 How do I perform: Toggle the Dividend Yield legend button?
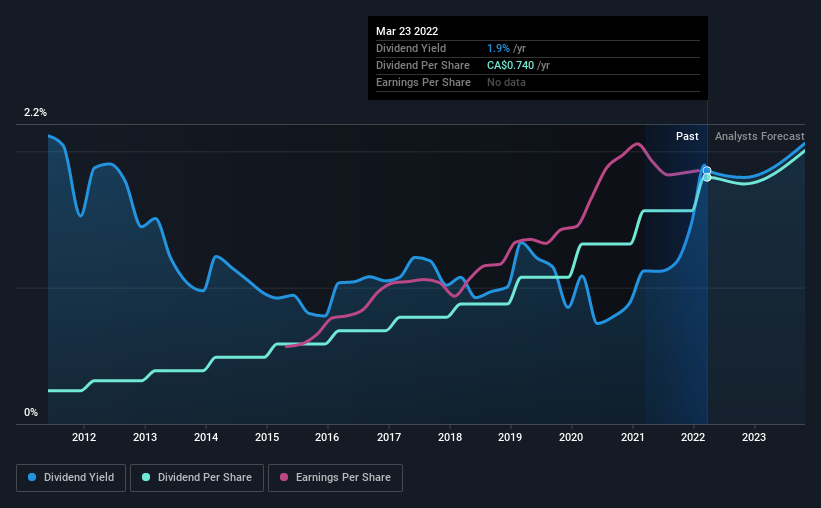pos(71,478)
